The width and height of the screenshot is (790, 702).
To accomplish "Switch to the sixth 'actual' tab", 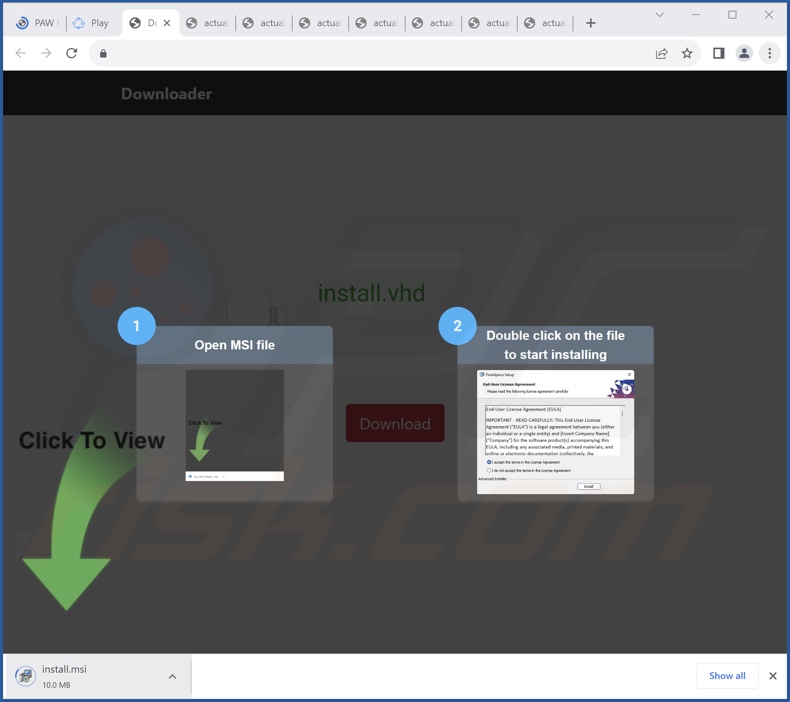I will [489, 23].
